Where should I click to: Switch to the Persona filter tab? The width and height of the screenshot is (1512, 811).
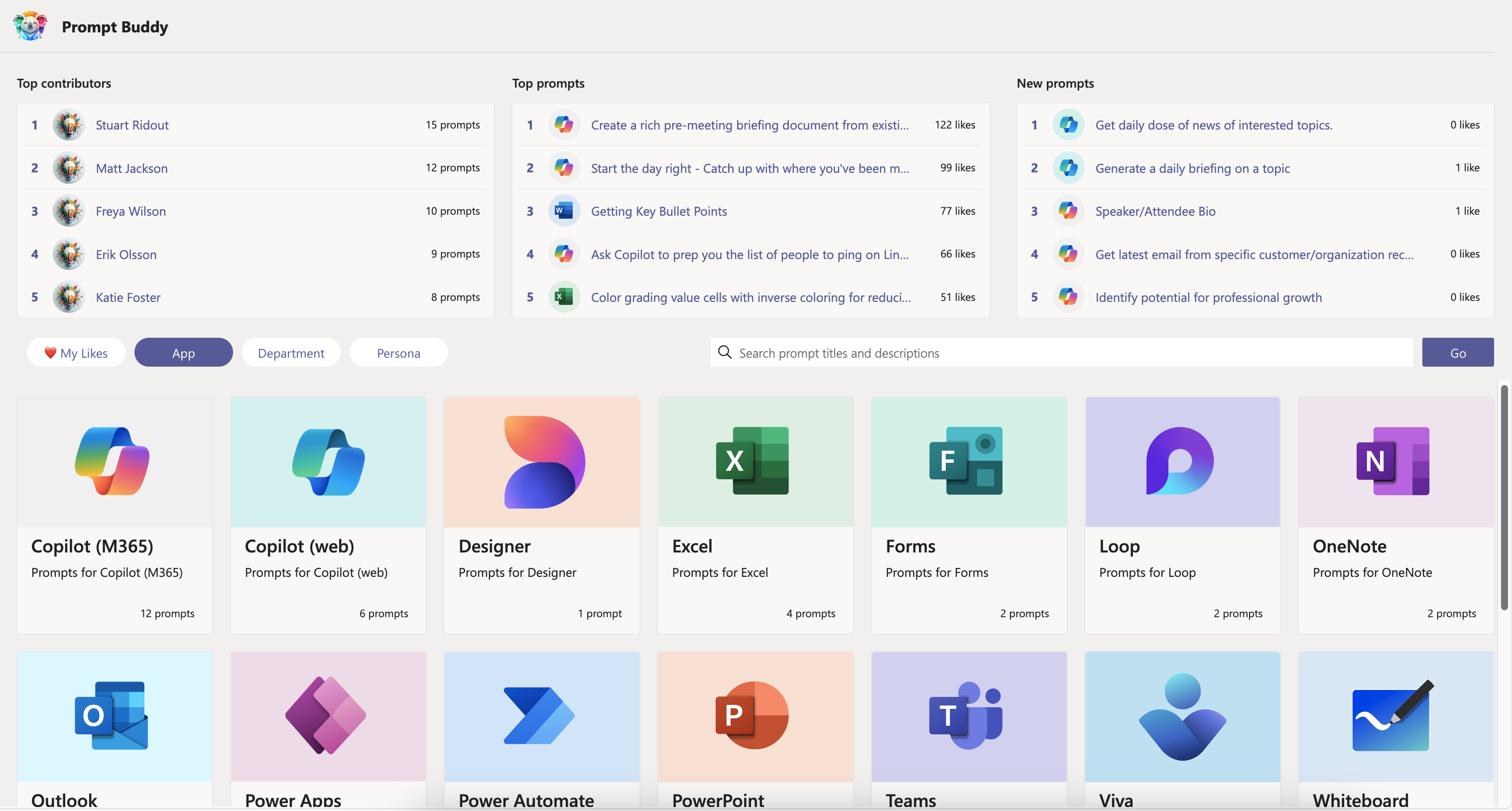[x=398, y=353]
